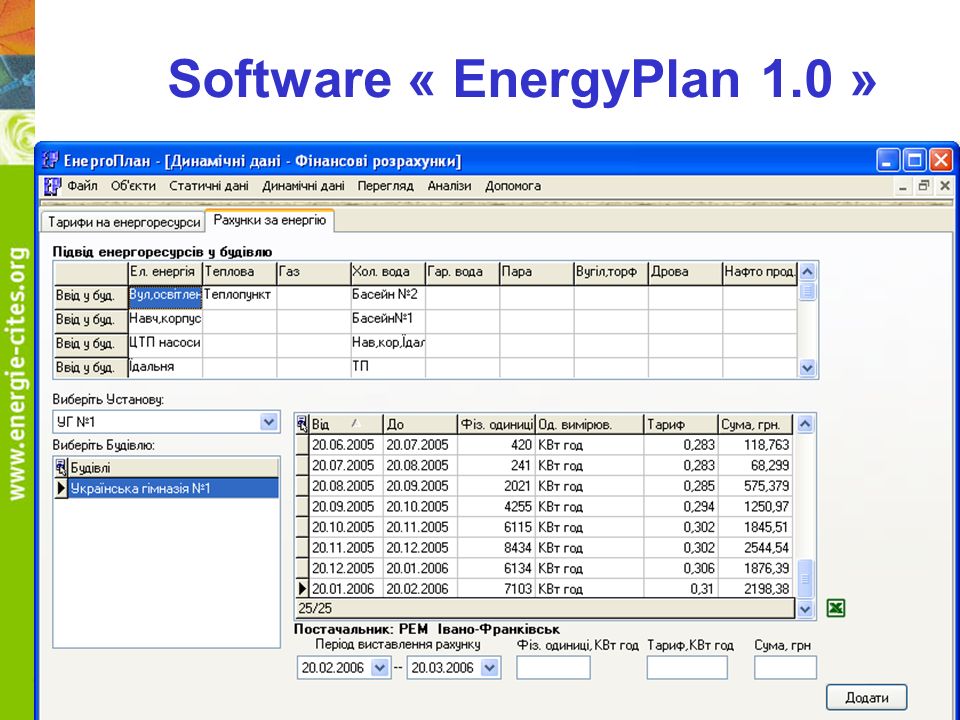Open the Динамічні дані menu
Screen dimensions: 960x720
[x=303, y=186]
